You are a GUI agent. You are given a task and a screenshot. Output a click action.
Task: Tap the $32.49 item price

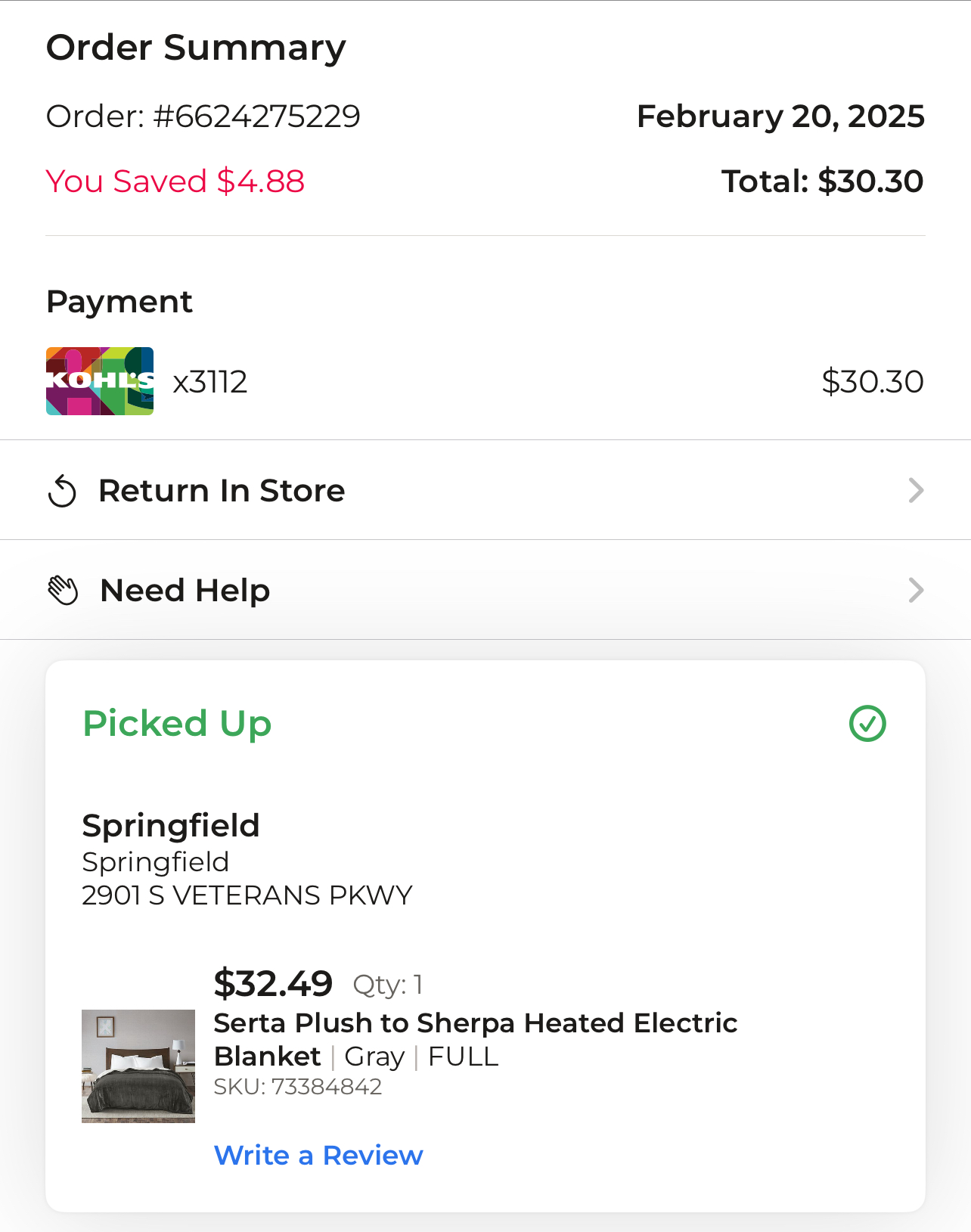[x=273, y=983]
